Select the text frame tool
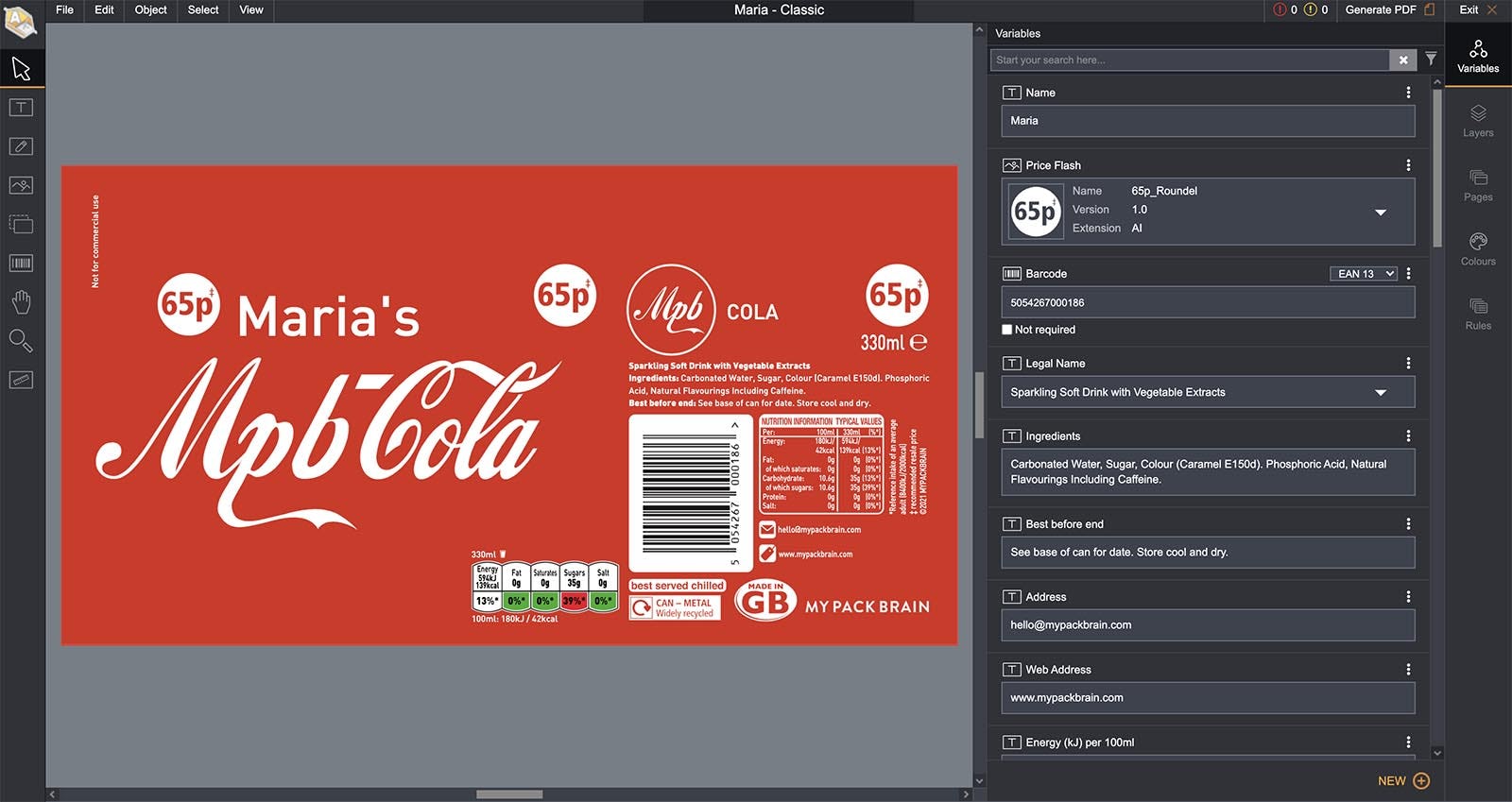The width and height of the screenshot is (1512, 802). pyautogui.click(x=21, y=108)
